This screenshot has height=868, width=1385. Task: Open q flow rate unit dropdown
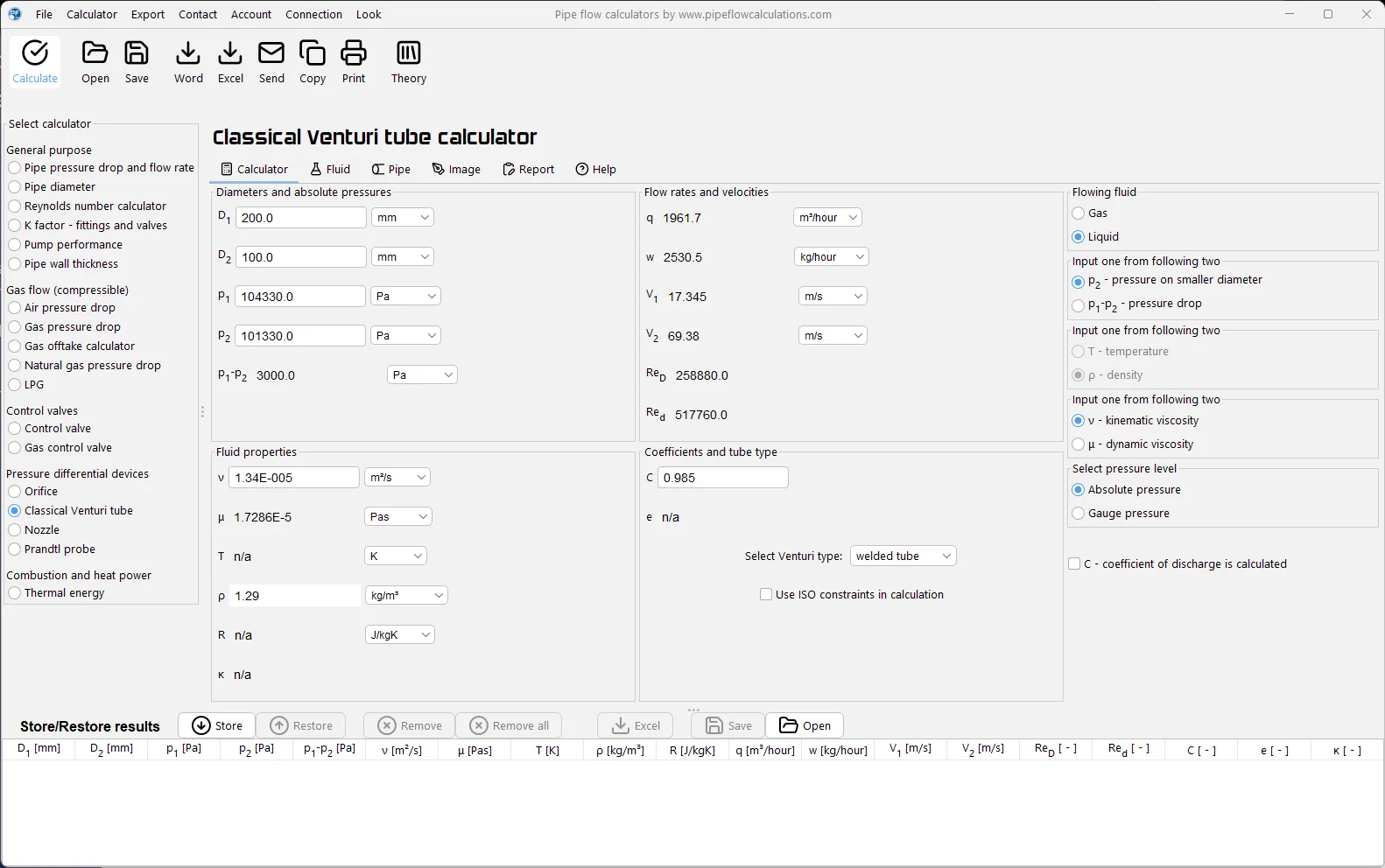pyautogui.click(x=827, y=218)
